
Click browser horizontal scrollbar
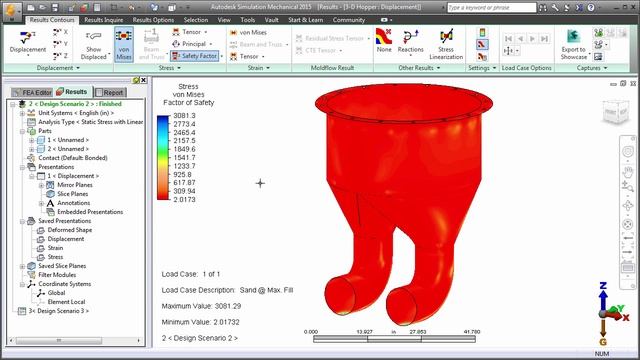(75, 340)
